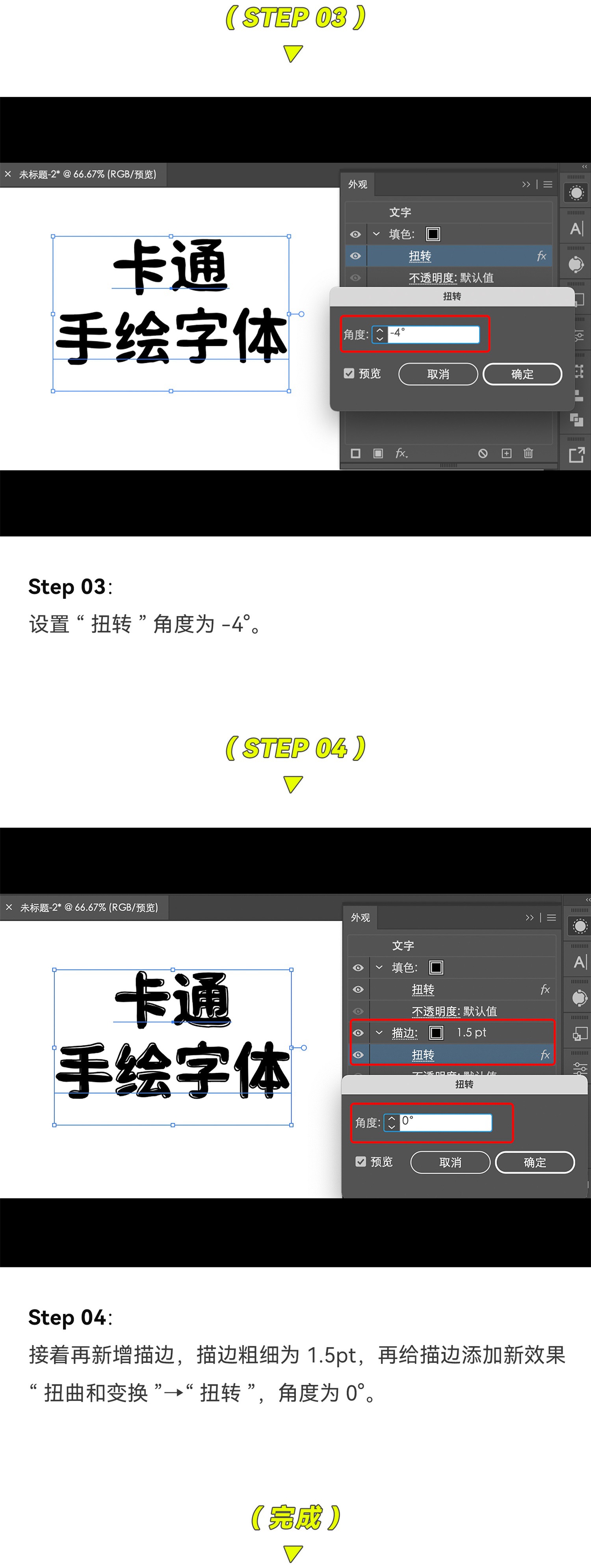
Task: Click fx icon on 填色's 扭转 row, Step 04
Action: (545, 990)
